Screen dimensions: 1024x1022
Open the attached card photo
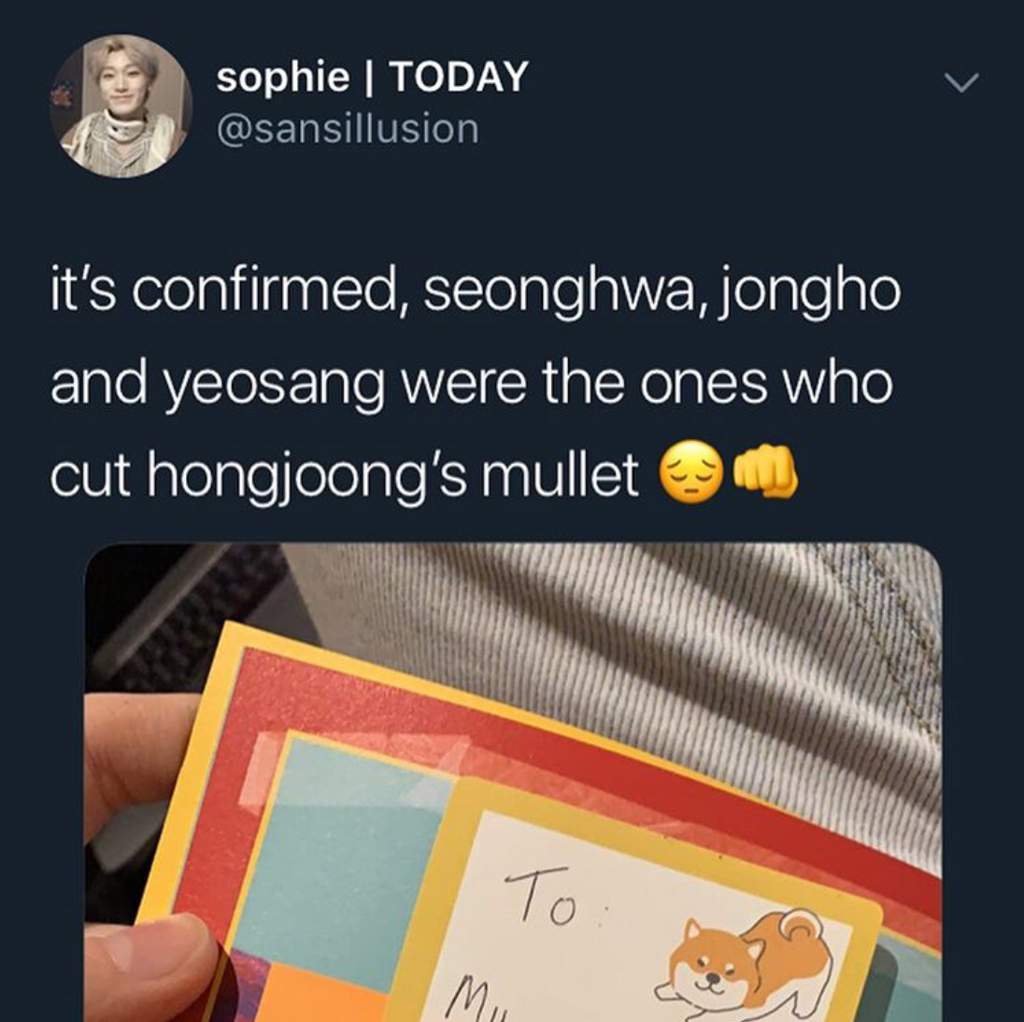pyautogui.click(x=513, y=782)
